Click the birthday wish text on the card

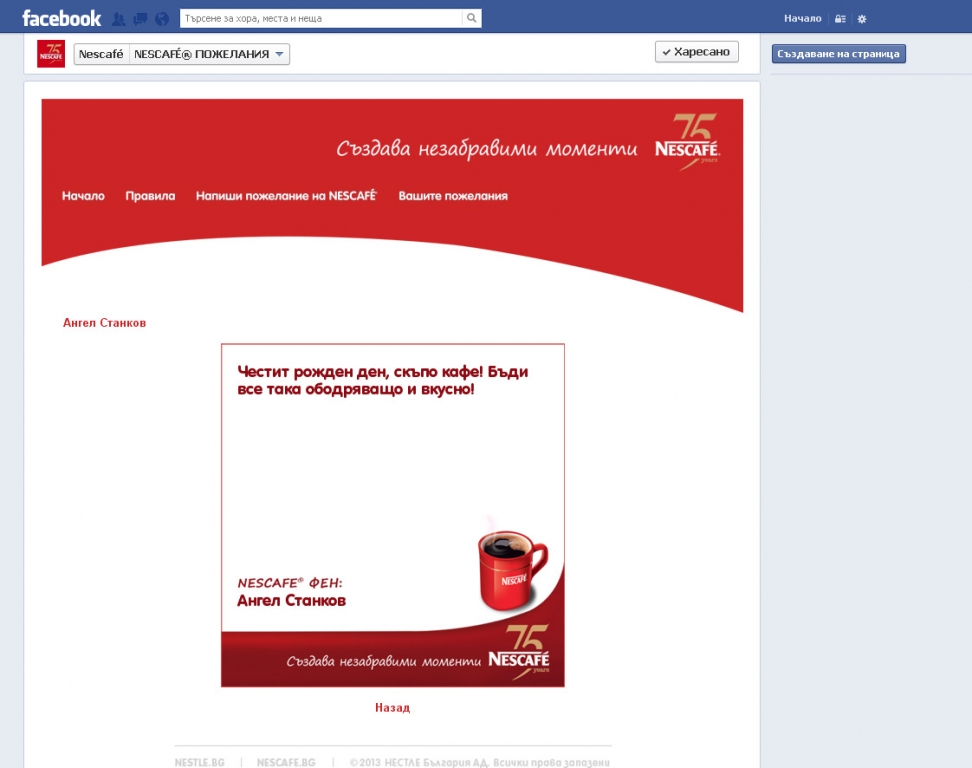[382, 381]
